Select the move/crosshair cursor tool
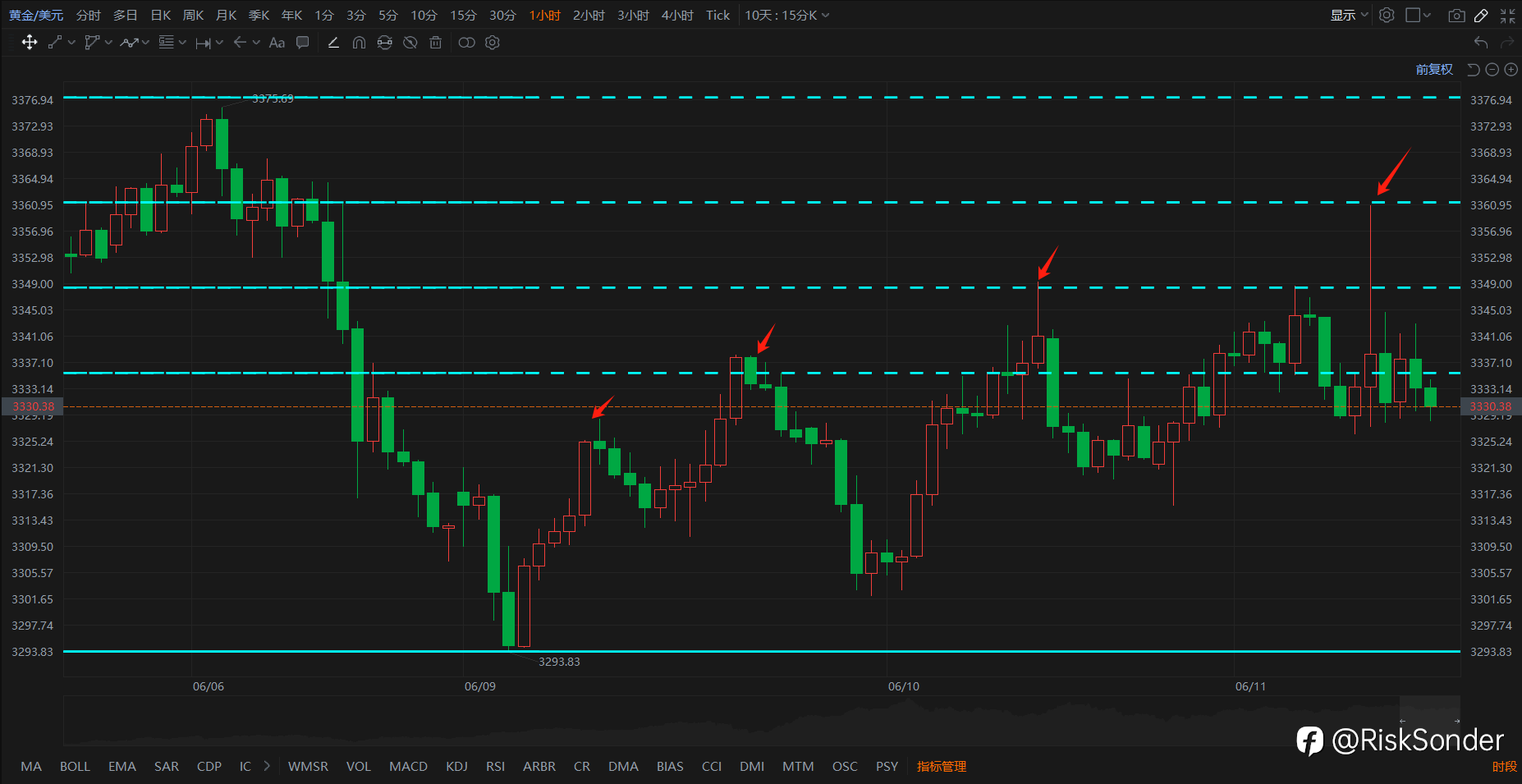The width and height of the screenshot is (1522, 784). point(30,43)
